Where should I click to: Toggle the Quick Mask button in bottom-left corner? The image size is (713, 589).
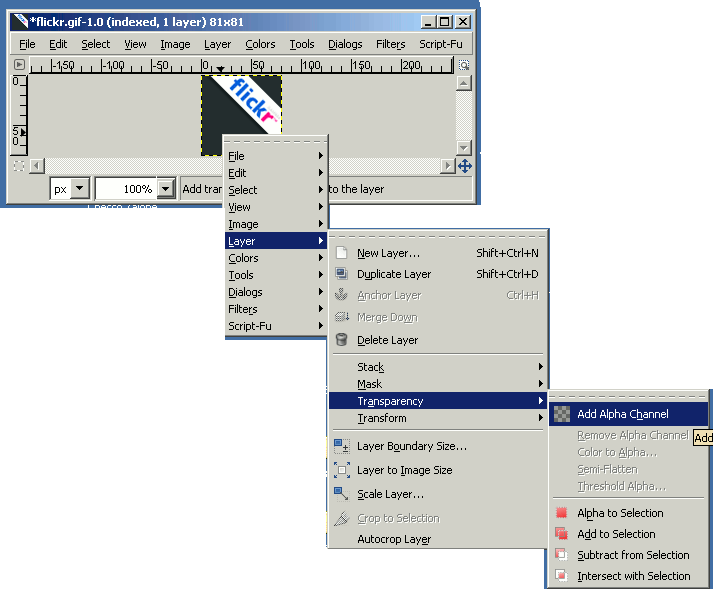pos(19,166)
